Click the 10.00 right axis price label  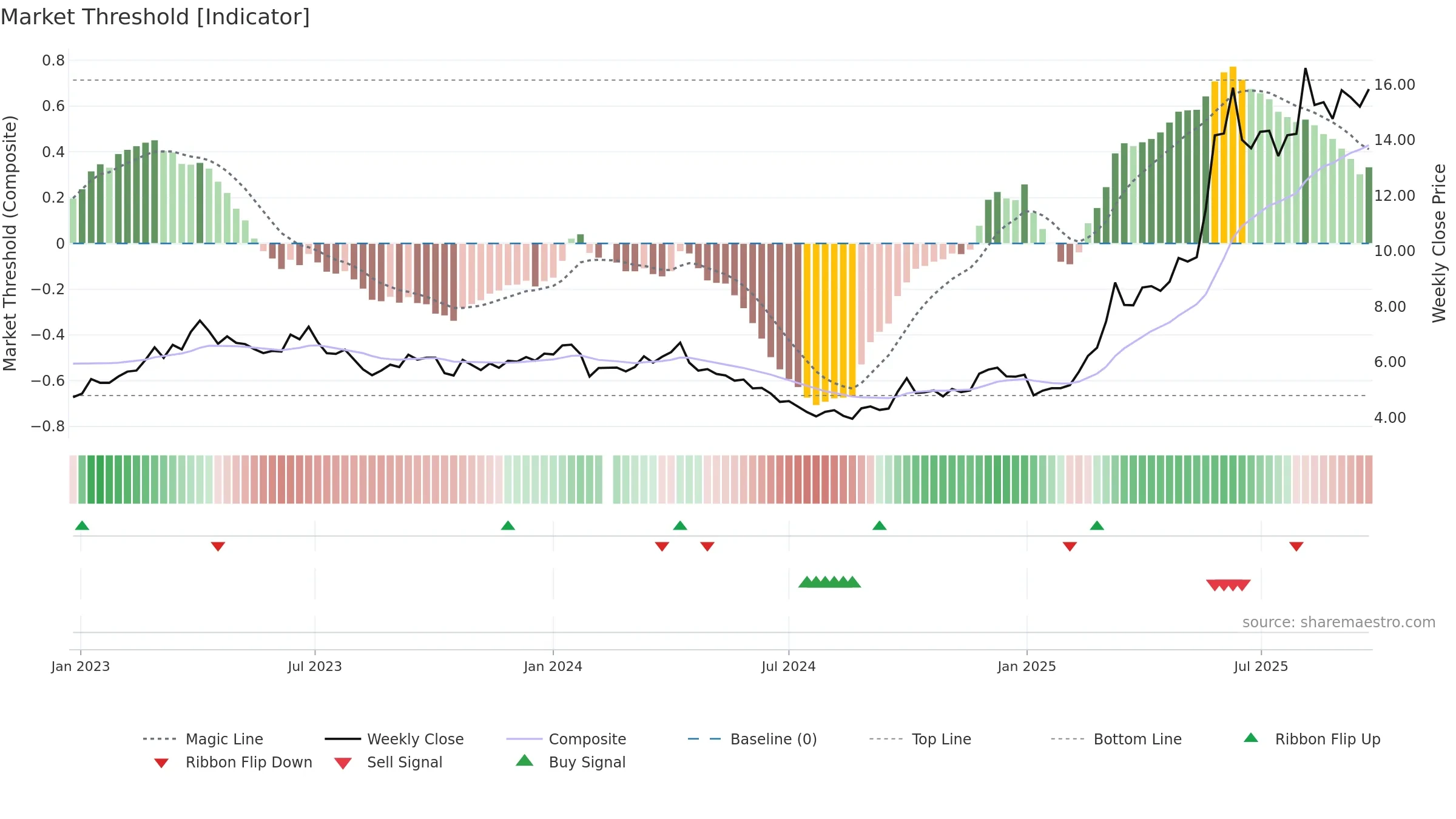pos(1395,251)
